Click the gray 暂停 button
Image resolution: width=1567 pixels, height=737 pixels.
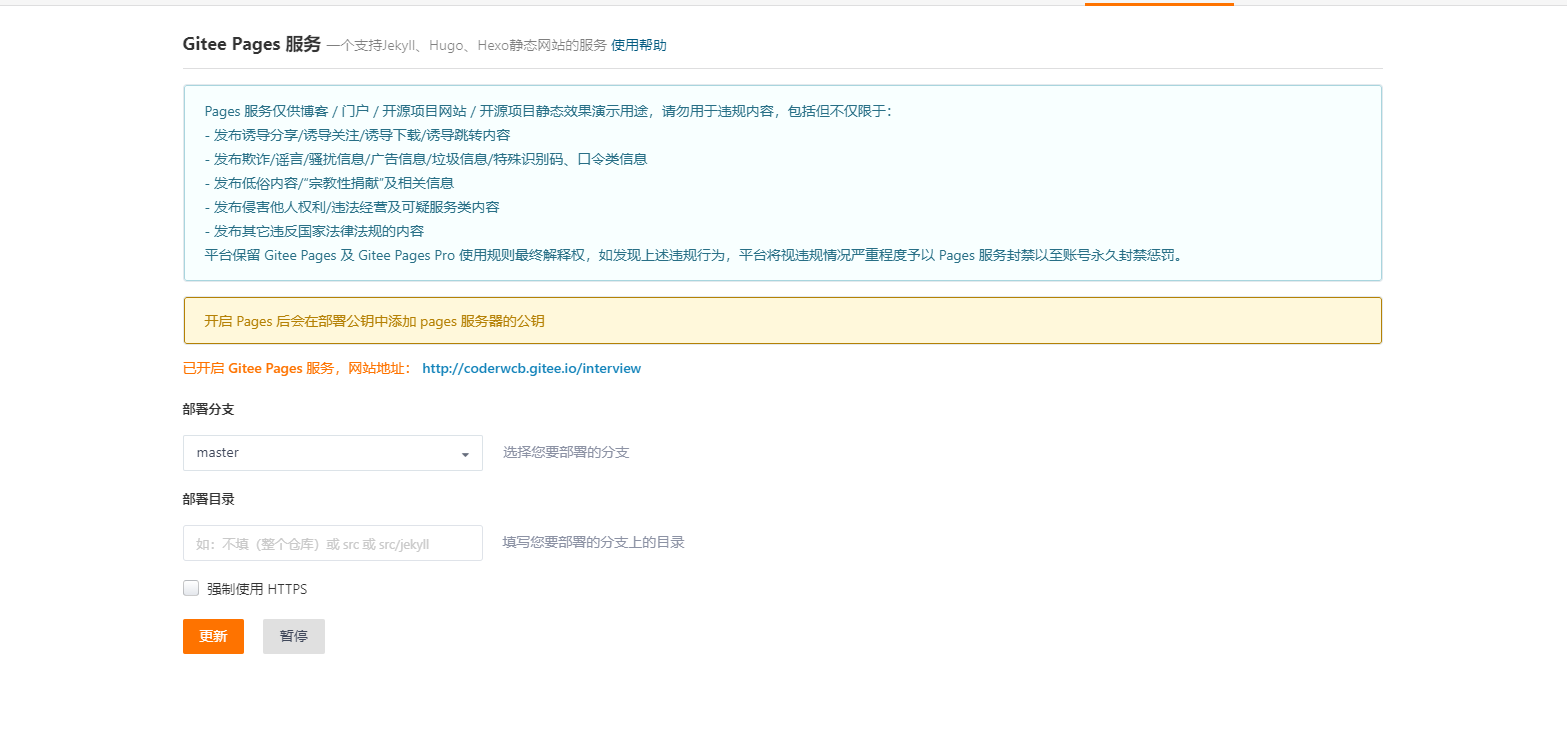point(294,636)
